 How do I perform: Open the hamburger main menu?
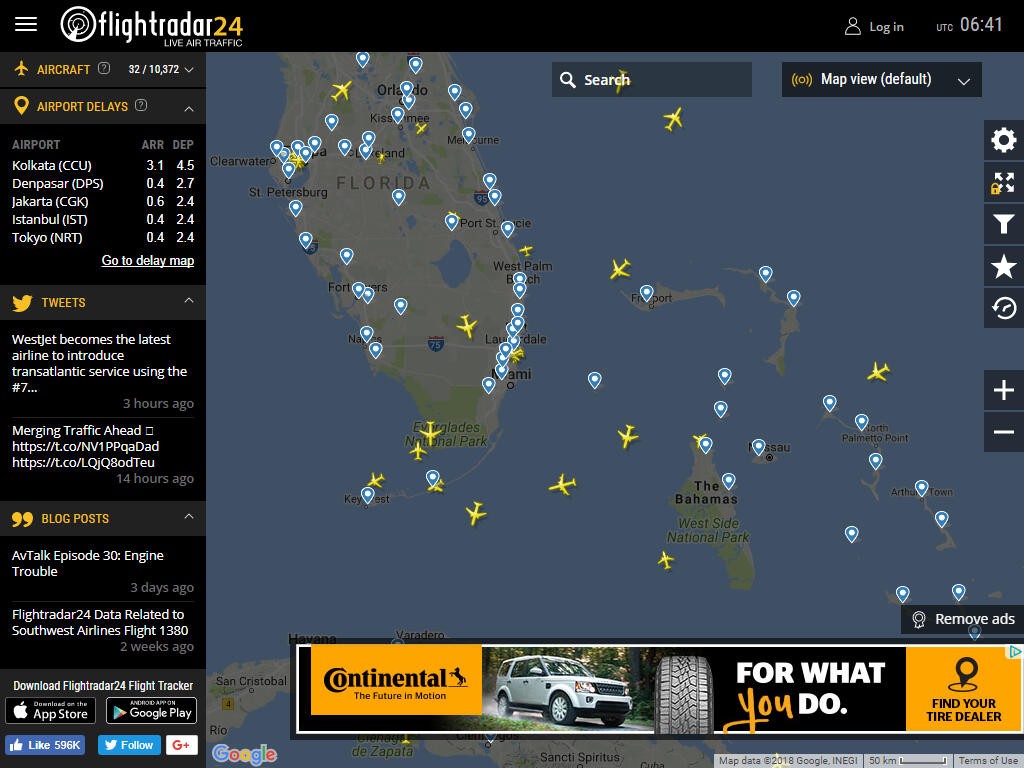(26, 25)
